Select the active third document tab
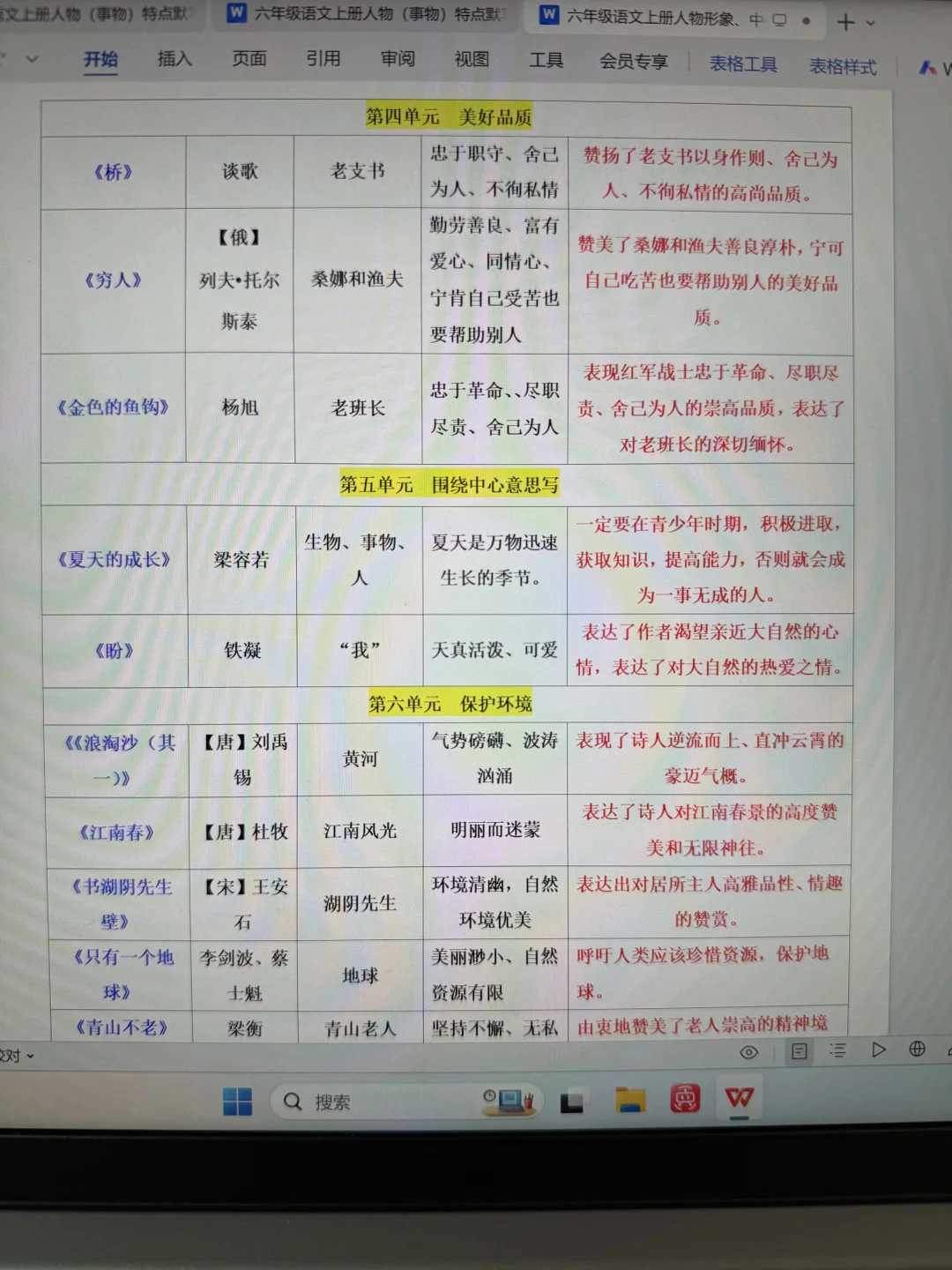The height and width of the screenshot is (1270, 952). click(674, 17)
